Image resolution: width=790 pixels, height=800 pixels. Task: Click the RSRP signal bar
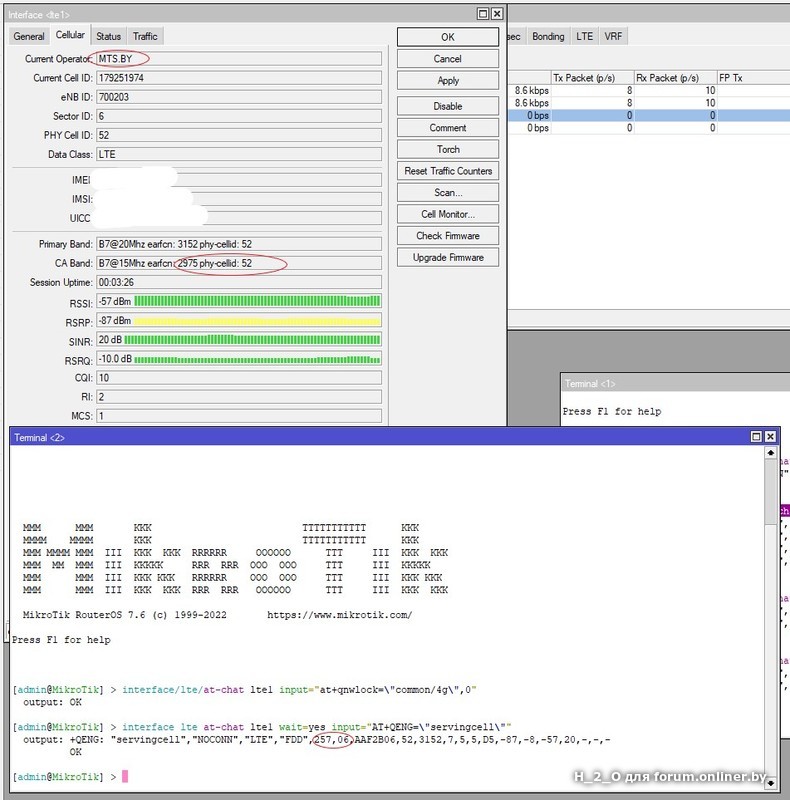point(257,321)
